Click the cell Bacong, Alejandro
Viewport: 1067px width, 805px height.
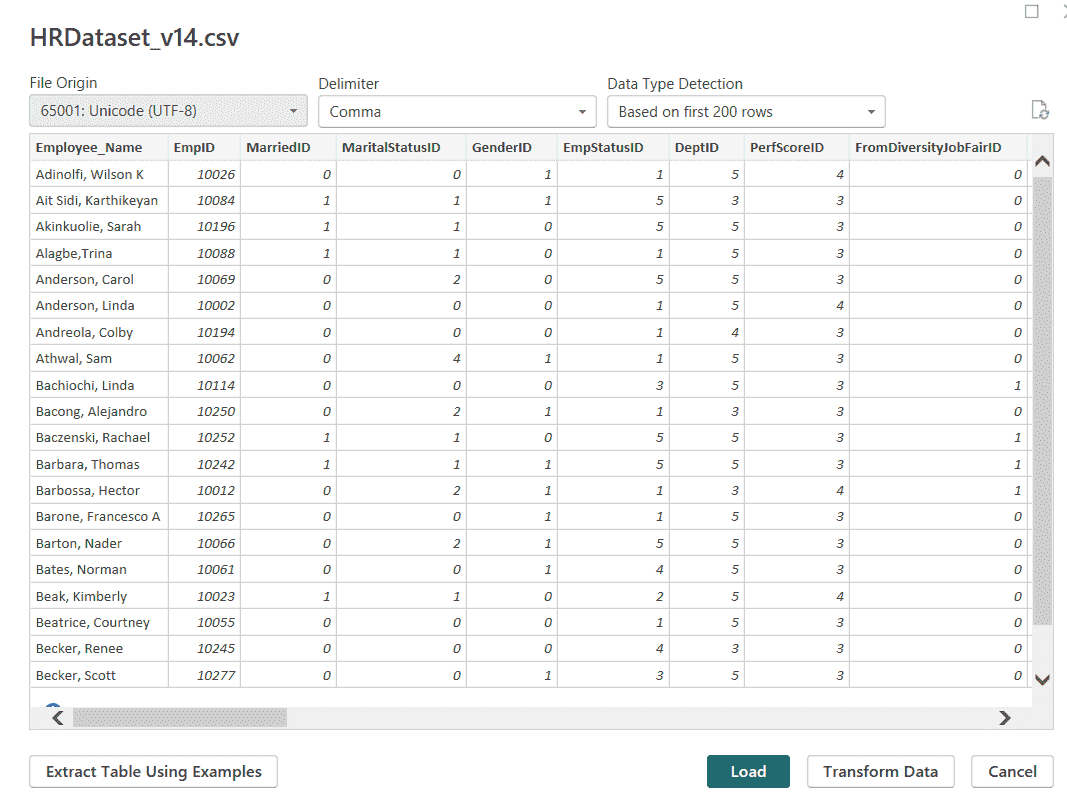tap(99, 412)
